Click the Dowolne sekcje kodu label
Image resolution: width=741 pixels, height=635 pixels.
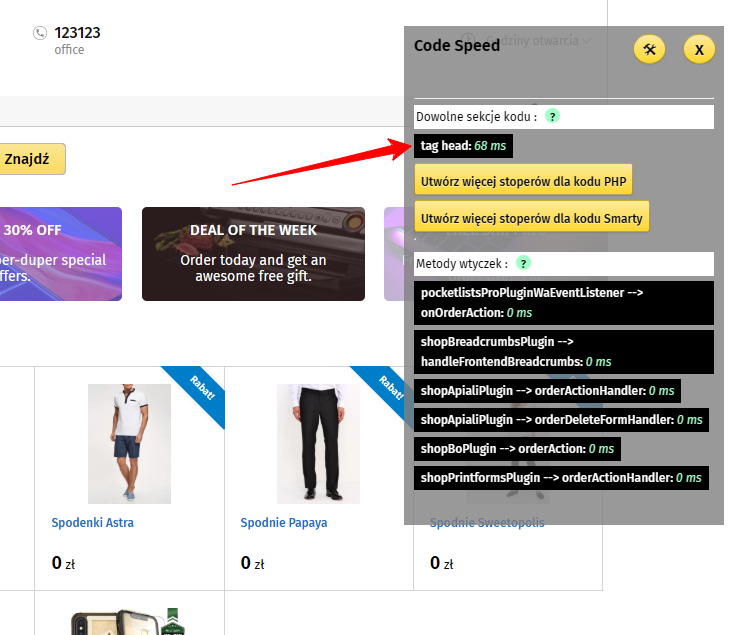pyautogui.click(x=476, y=117)
